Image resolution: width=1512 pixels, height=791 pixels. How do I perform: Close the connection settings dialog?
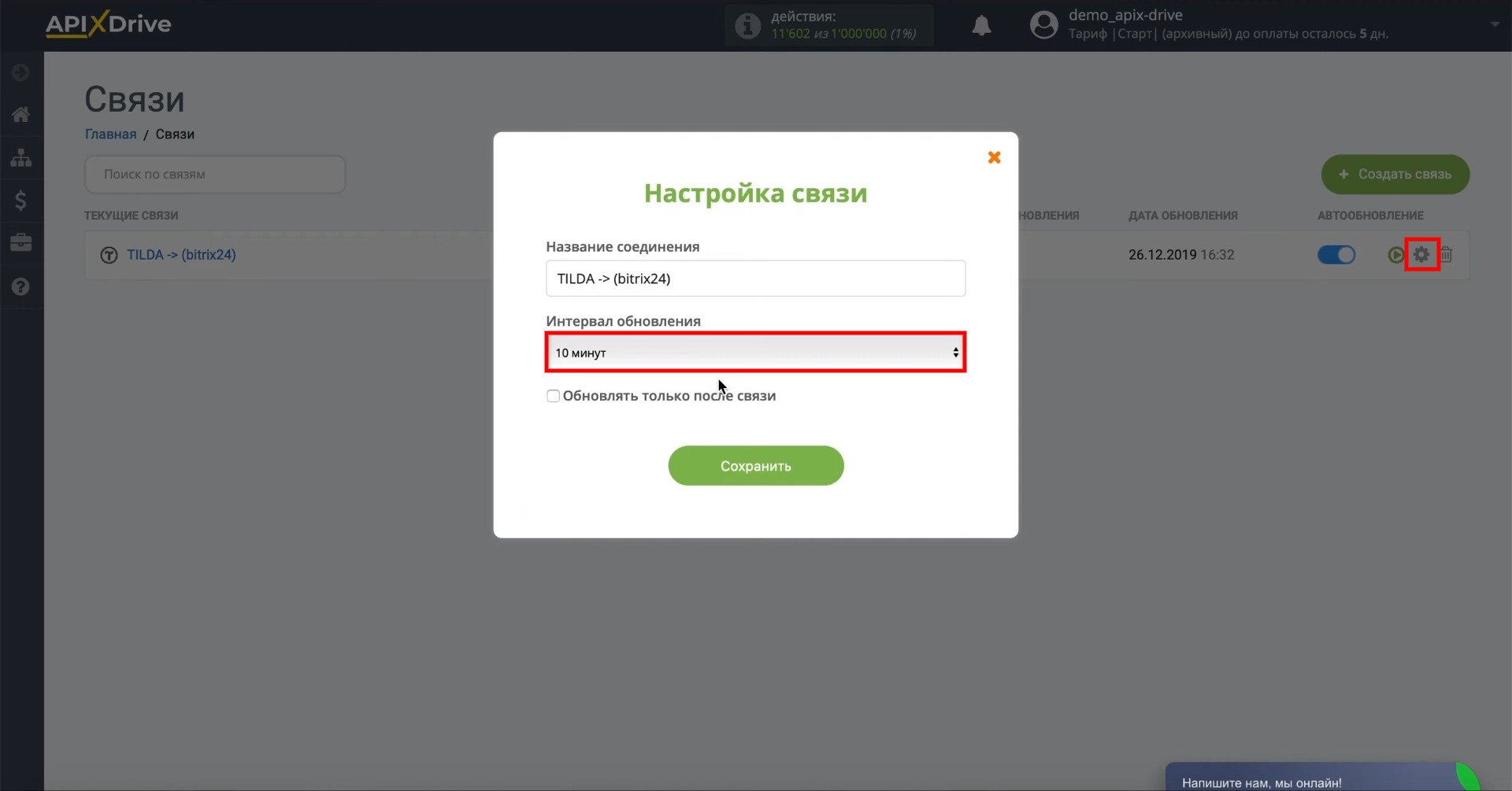click(994, 157)
